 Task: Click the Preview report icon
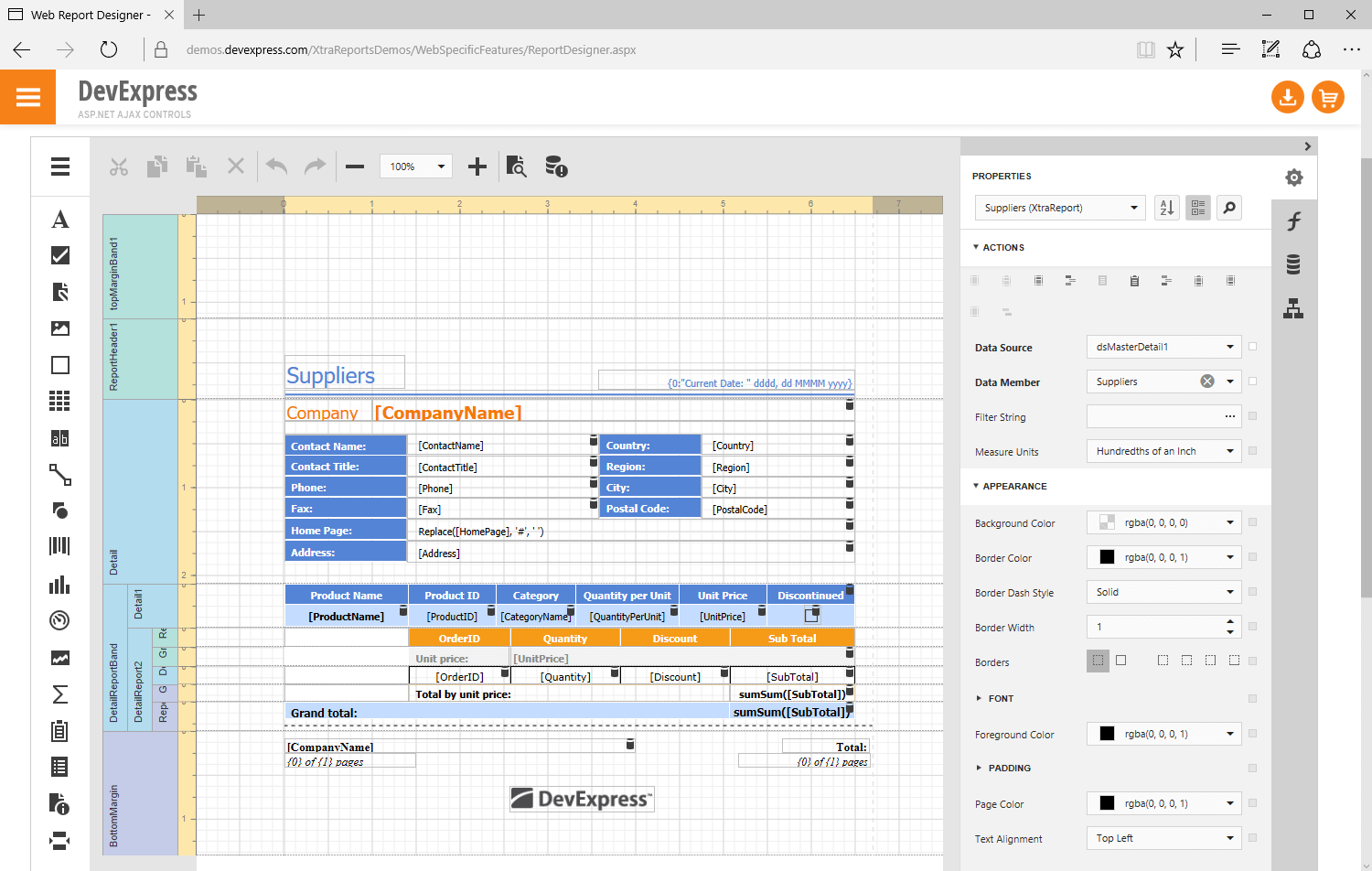pos(517,167)
